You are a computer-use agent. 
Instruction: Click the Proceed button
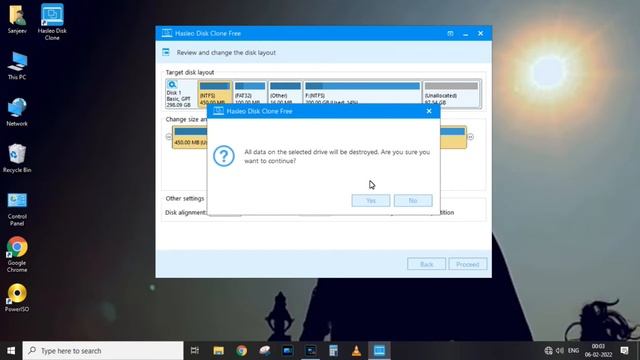coord(468,264)
